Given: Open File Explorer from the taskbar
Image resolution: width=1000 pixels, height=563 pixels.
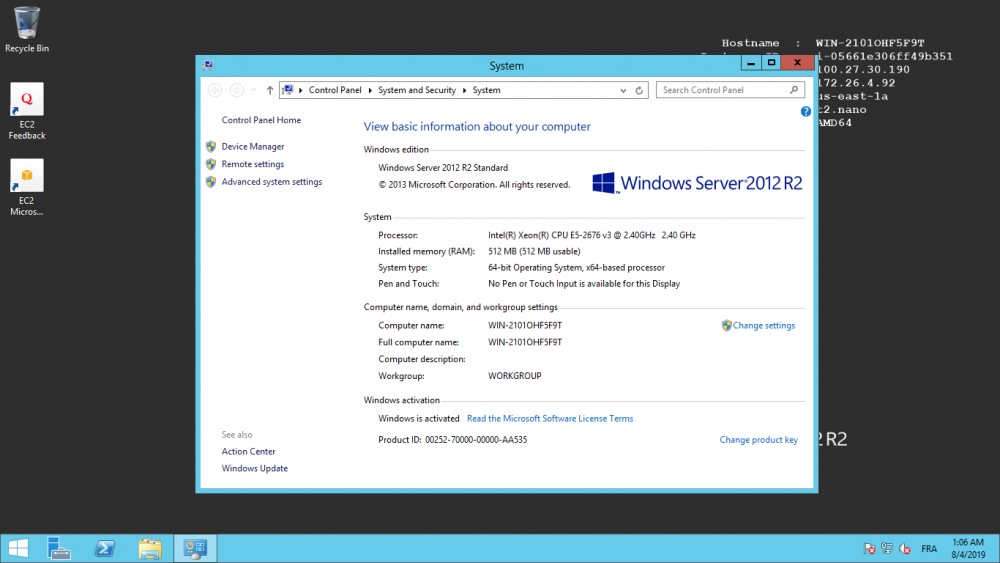Looking at the screenshot, I should pyautogui.click(x=150, y=548).
